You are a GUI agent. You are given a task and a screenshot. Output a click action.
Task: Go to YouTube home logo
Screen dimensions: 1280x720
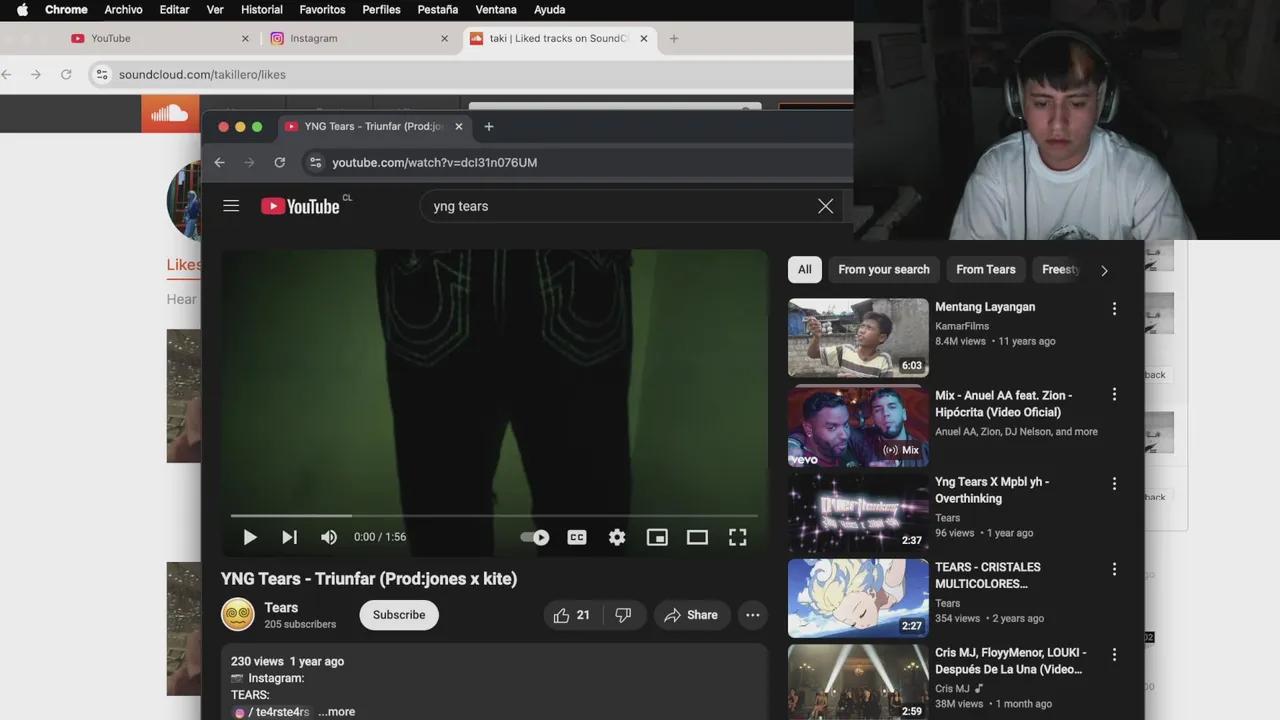301,206
